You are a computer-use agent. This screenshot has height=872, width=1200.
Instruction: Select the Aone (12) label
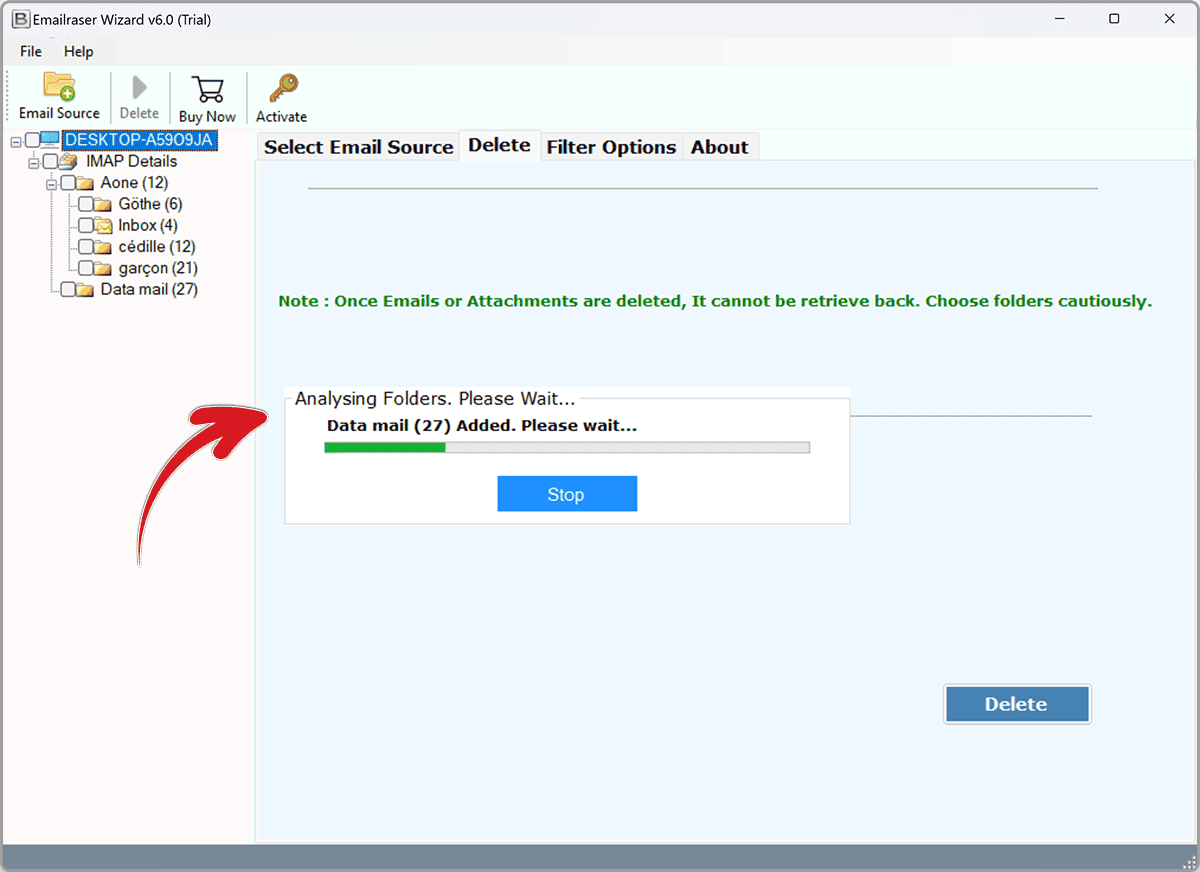coord(135,183)
